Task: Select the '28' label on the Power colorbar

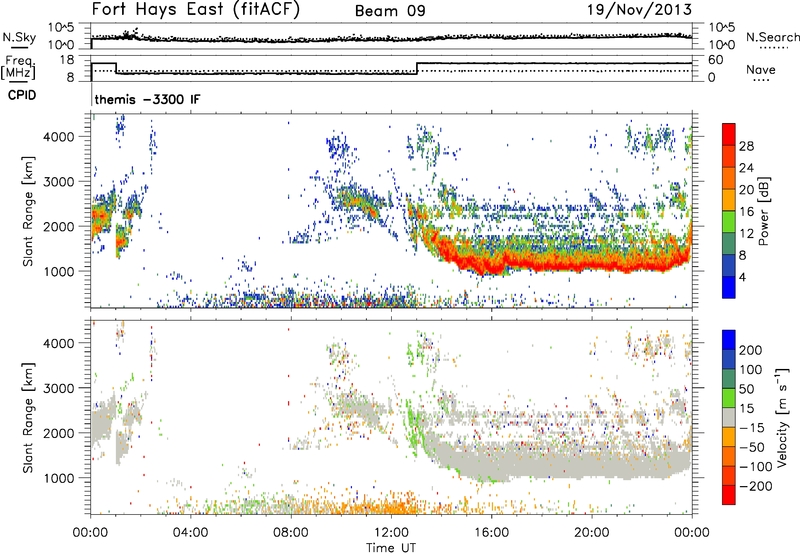Action: (x=746, y=146)
